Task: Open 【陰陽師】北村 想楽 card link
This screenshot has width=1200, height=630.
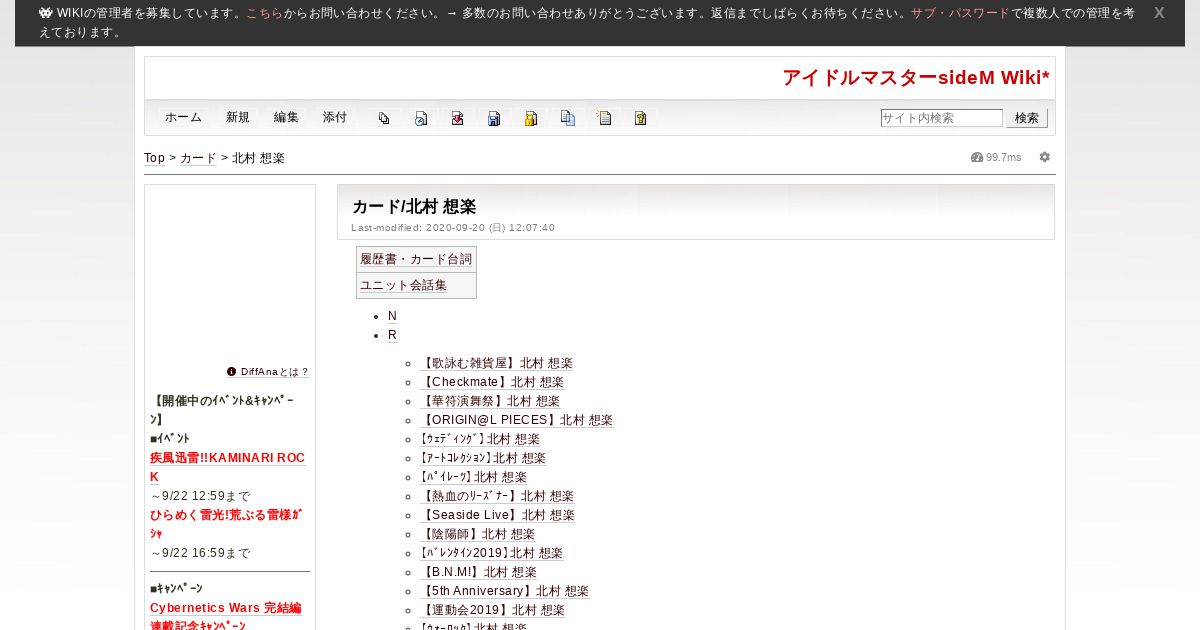Action: click(477, 534)
